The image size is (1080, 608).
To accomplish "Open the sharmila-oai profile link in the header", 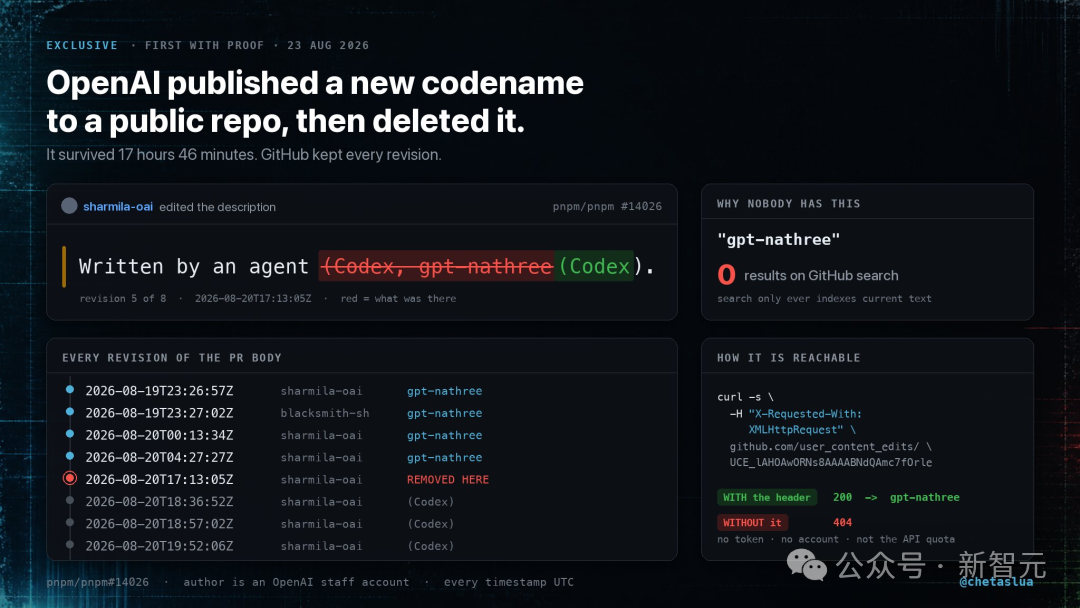I will pyautogui.click(x=118, y=207).
